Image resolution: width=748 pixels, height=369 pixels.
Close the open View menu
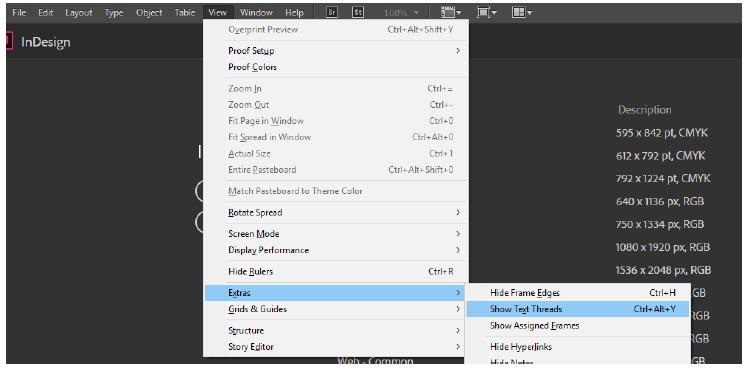218,12
